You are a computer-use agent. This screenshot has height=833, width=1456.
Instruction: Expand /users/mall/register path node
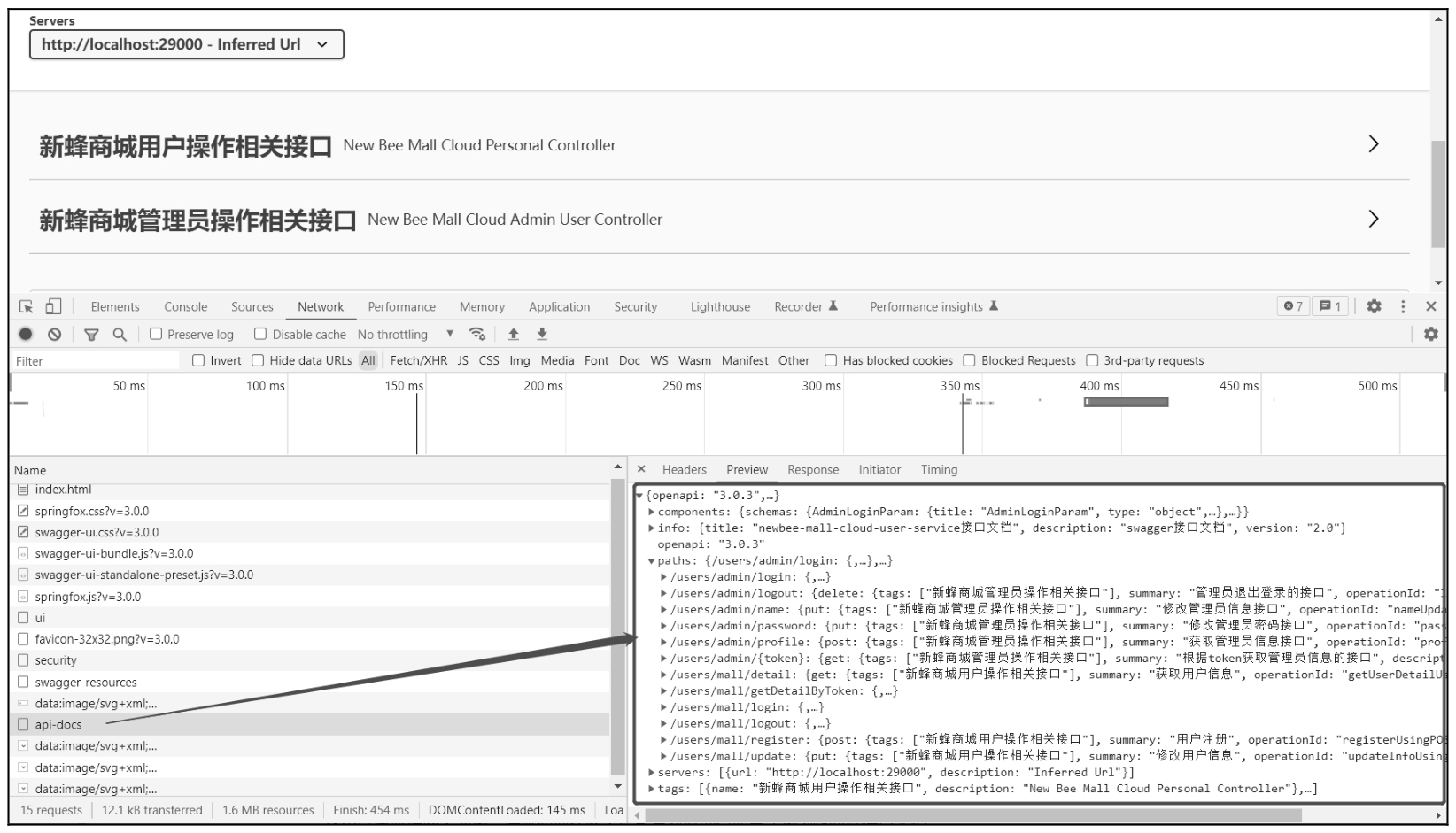pos(664,740)
